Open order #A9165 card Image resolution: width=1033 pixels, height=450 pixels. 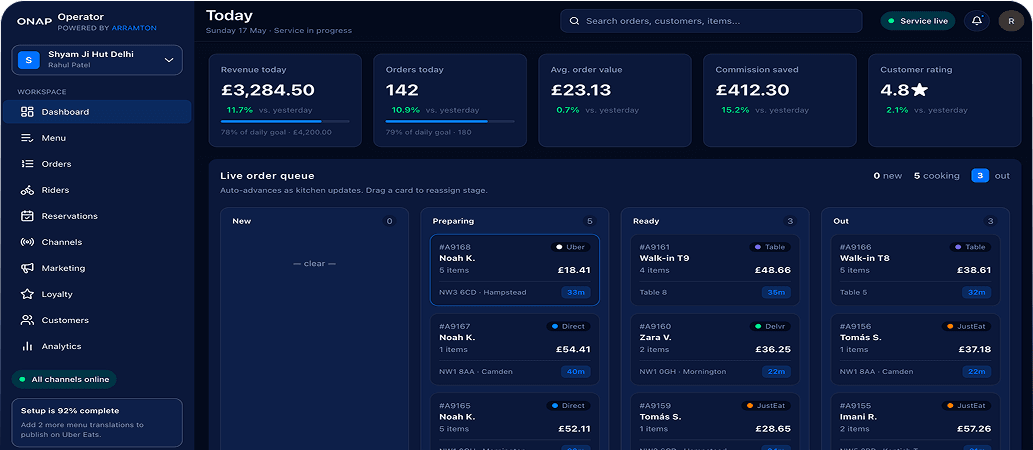515,422
